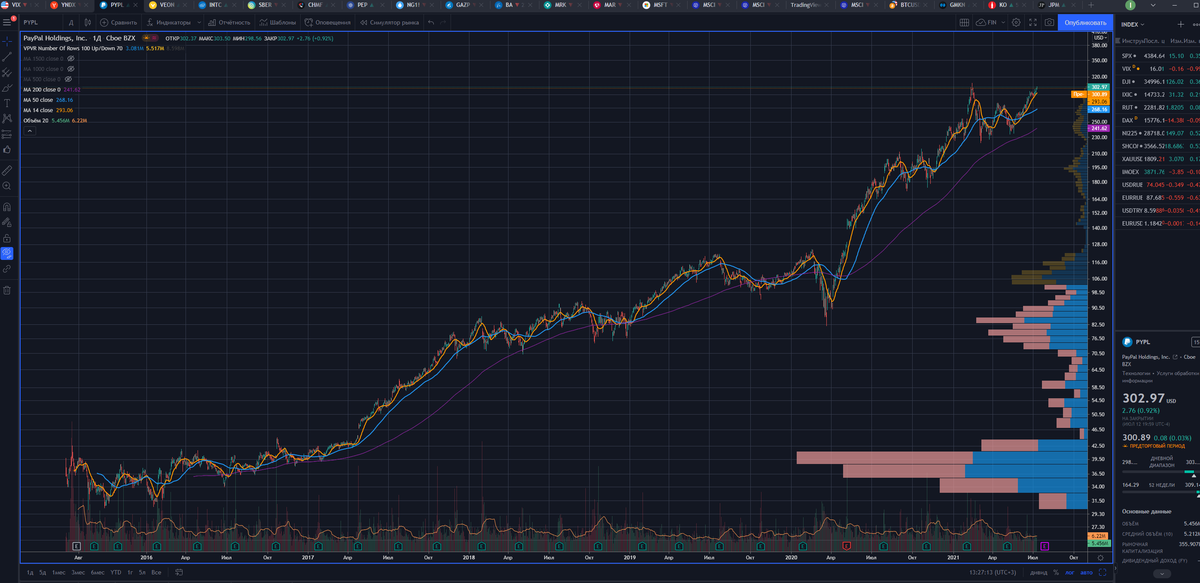The height and width of the screenshot is (583, 1200).
Task: Open the hamburger main menu
Action: (x=7, y=21)
